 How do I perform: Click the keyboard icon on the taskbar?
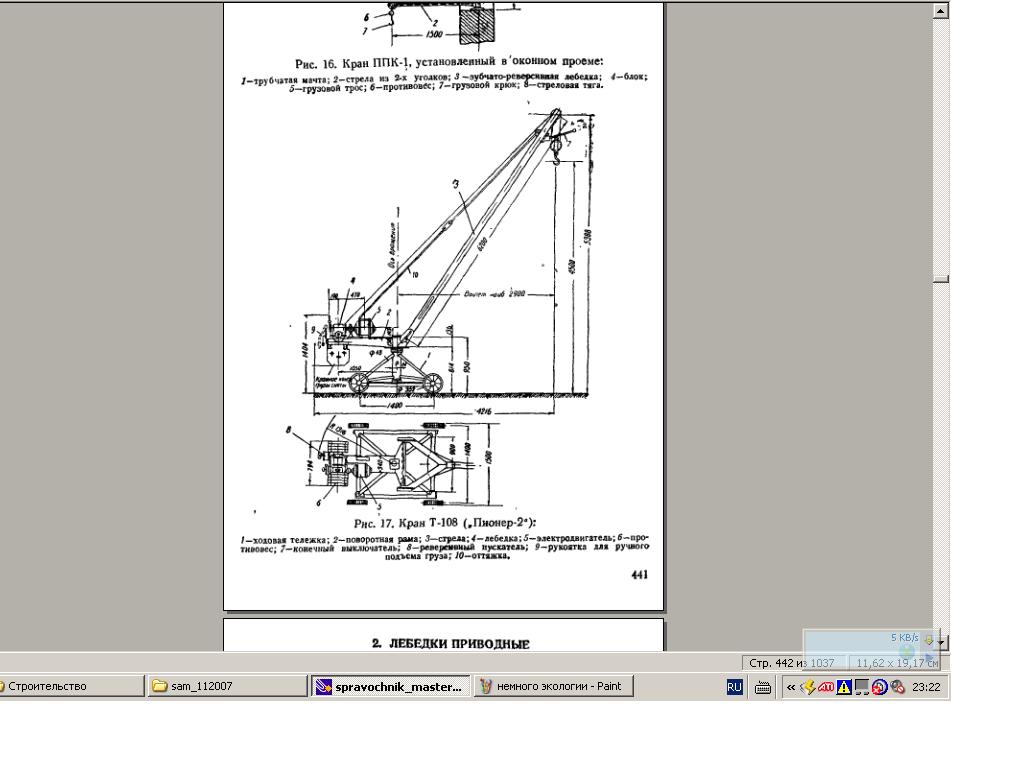pyautogui.click(x=763, y=687)
